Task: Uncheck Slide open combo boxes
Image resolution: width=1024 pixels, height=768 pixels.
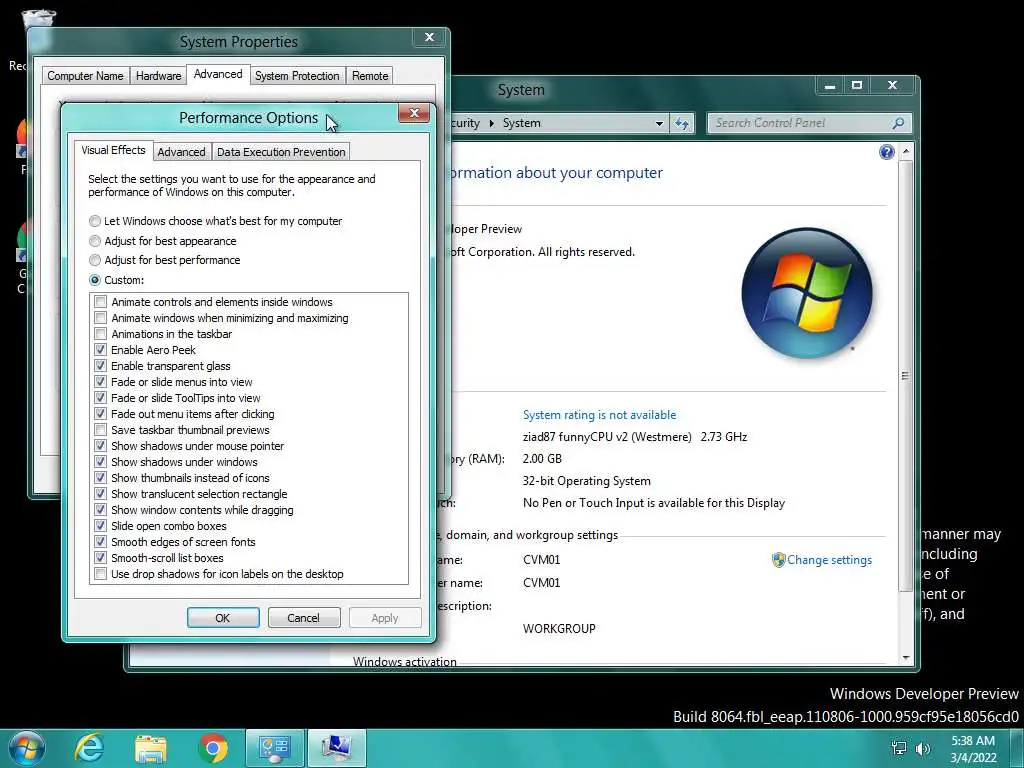Action: [x=100, y=526]
